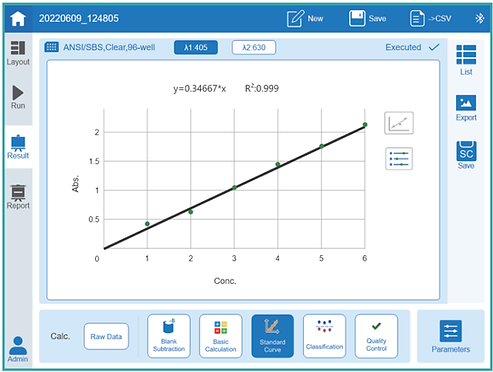Choose Blank Subtraction
The image size is (493, 372).
coord(169,336)
